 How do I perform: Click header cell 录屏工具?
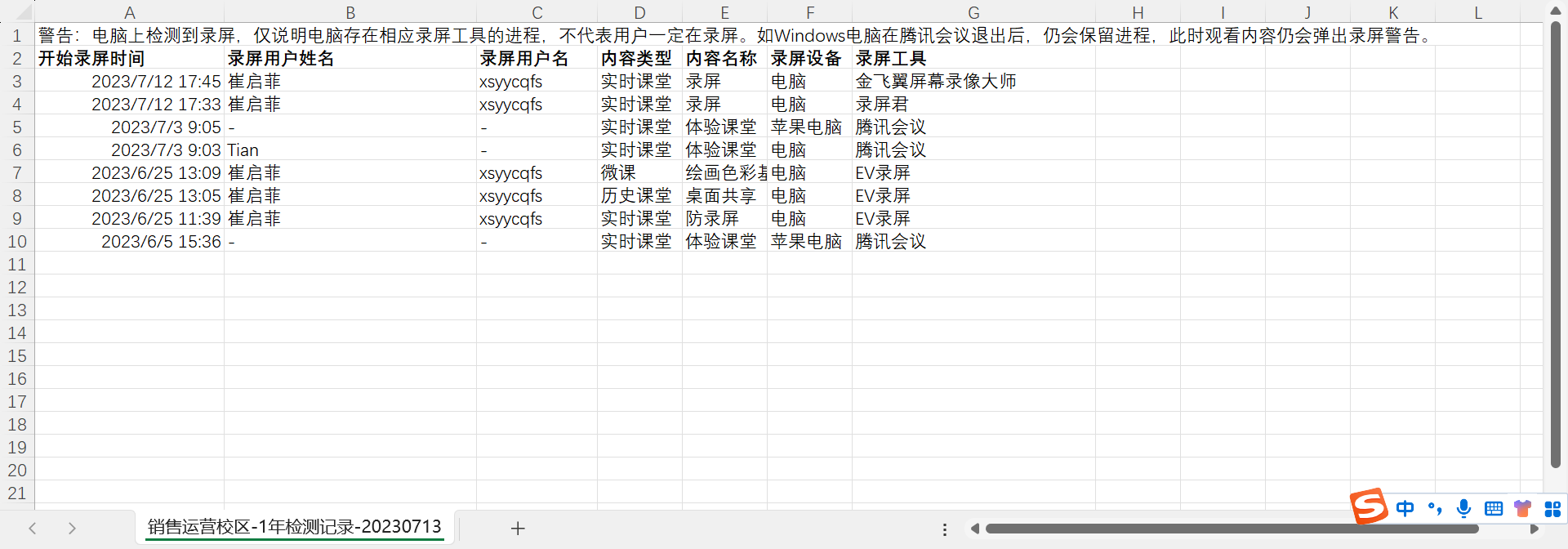point(973,59)
